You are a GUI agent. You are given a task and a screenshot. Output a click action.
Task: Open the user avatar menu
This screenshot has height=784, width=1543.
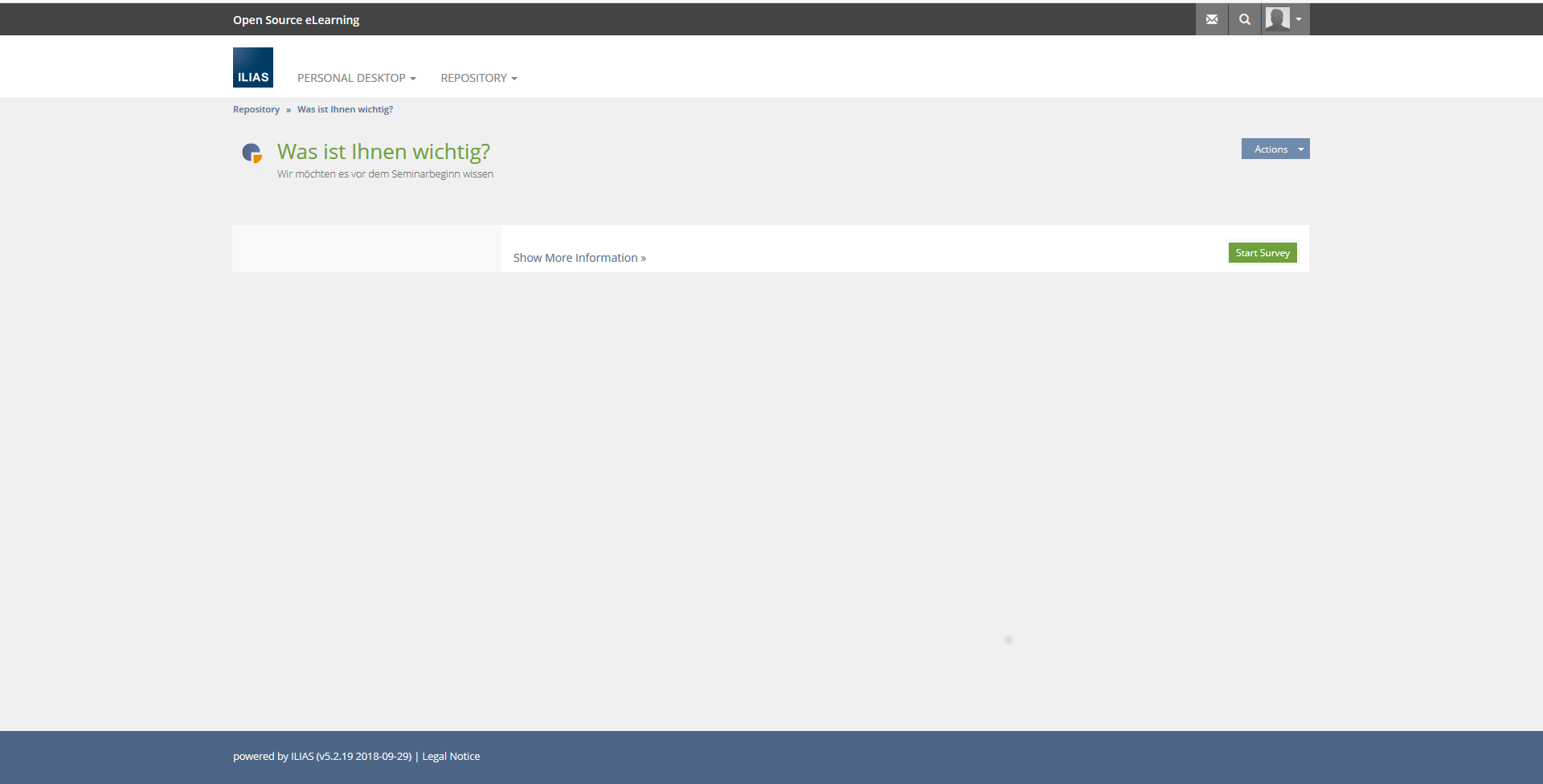click(x=1285, y=19)
